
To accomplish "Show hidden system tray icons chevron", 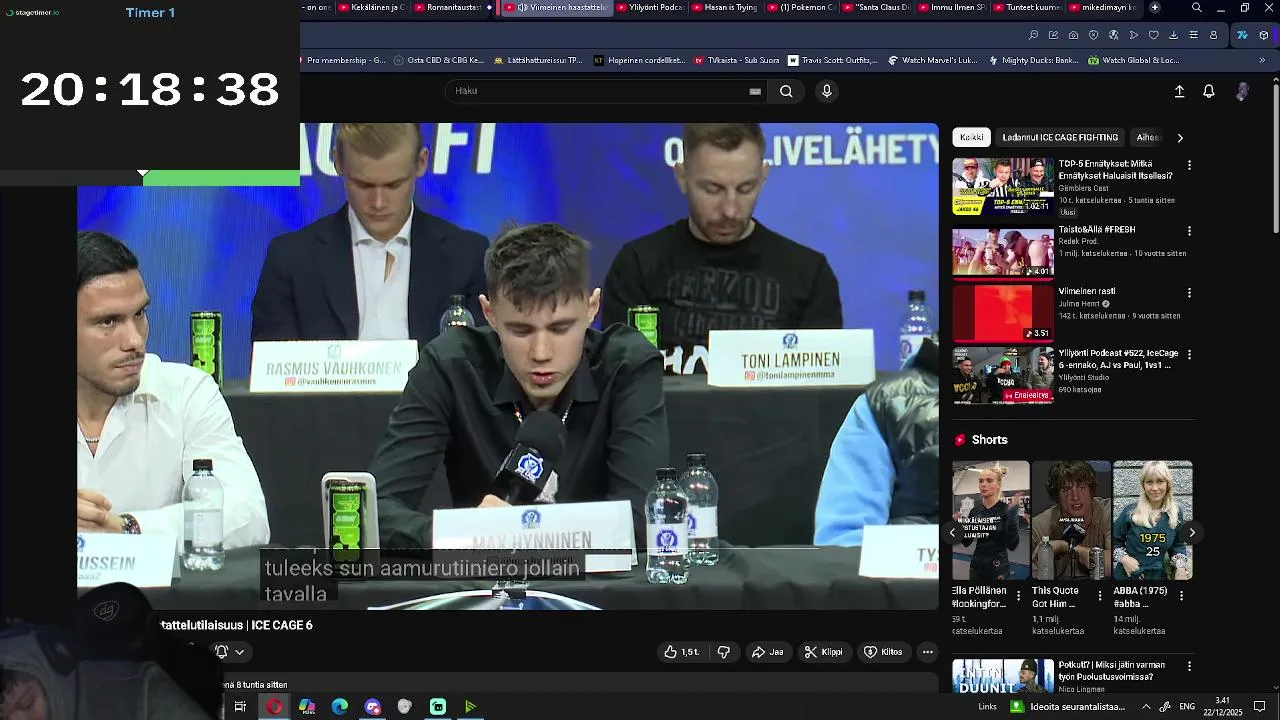I will click(x=1146, y=707).
